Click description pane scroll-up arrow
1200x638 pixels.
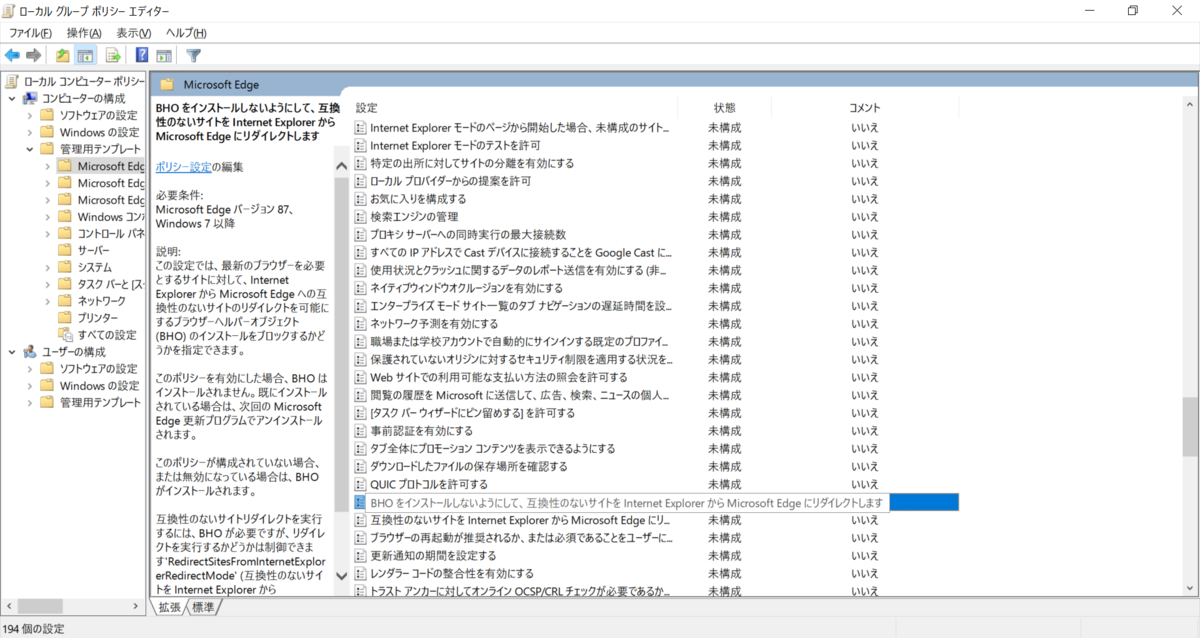340,166
